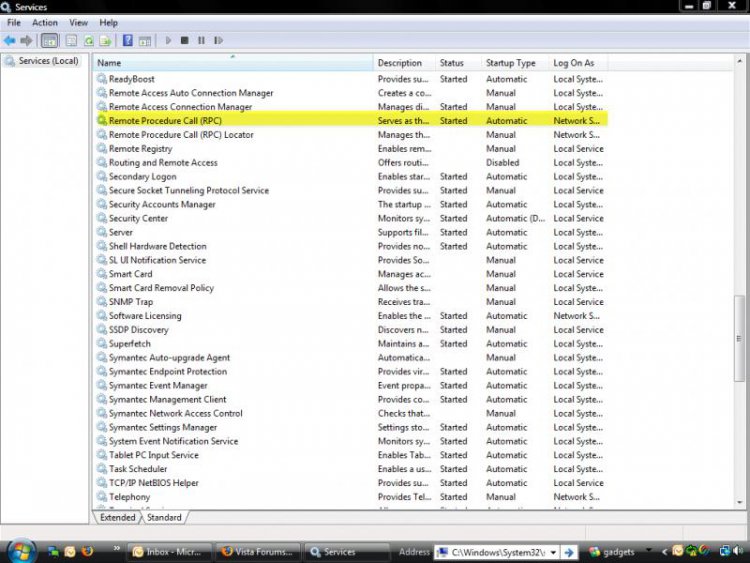
Task: Open the taskbar Address bar dropdown arrow
Action: click(x=553, y=552)
